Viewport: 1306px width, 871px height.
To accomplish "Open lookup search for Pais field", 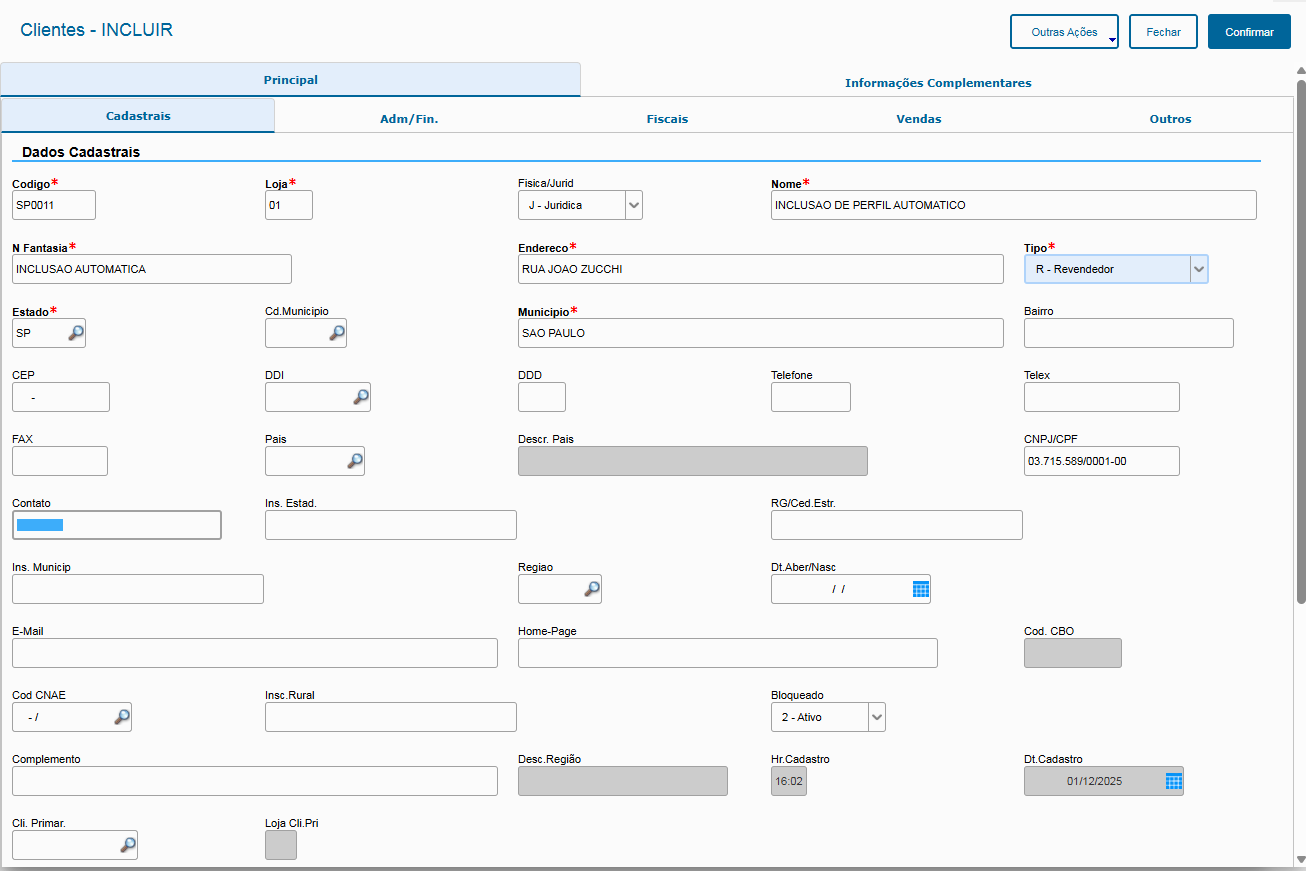I will coord(355,461).
